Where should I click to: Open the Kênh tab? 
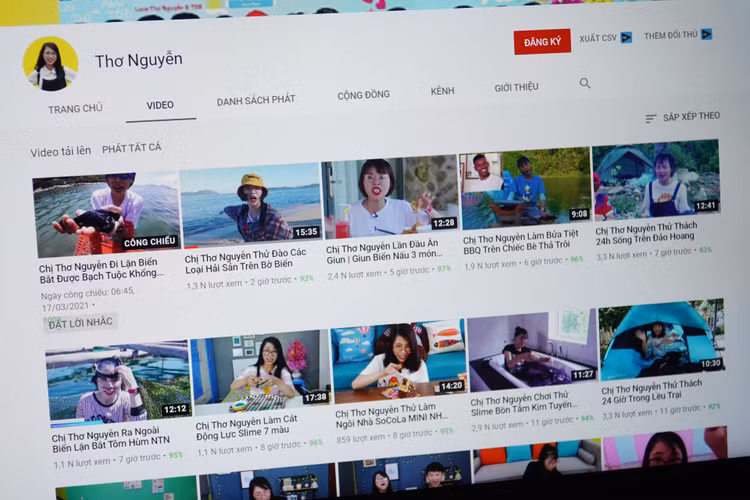click(442, 91)
